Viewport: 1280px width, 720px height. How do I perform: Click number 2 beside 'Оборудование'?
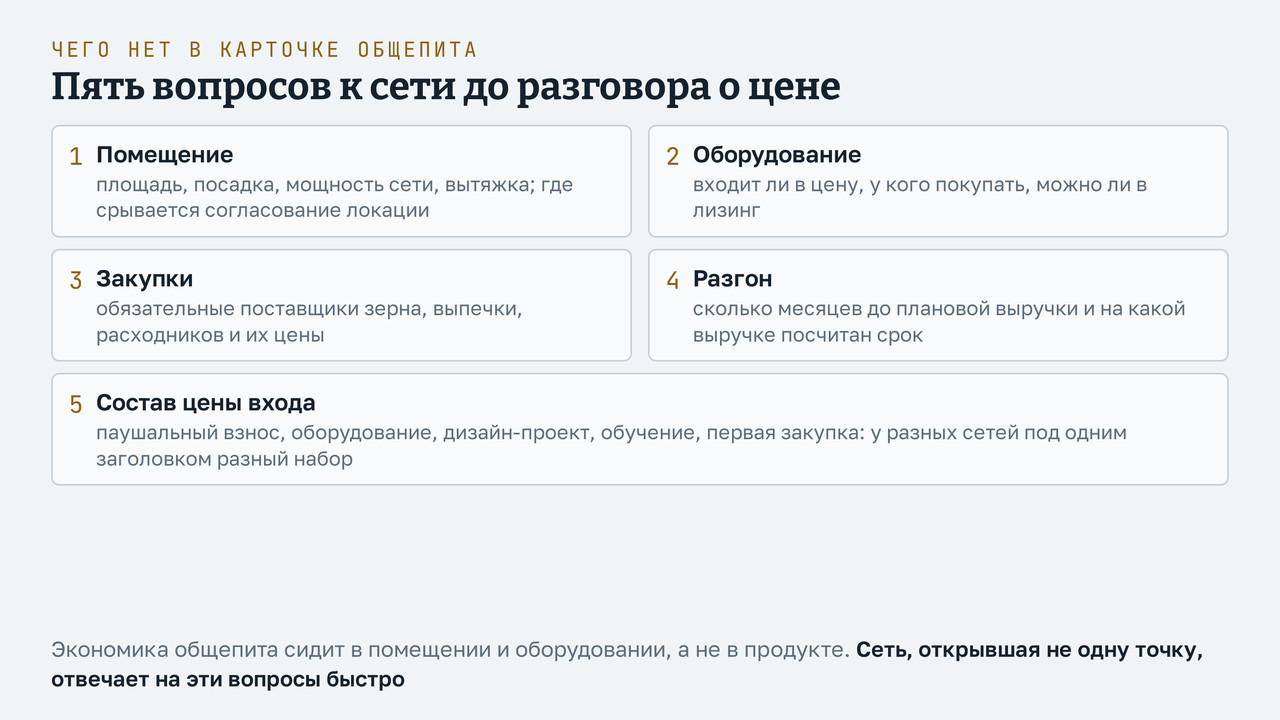tap(672, 157)
